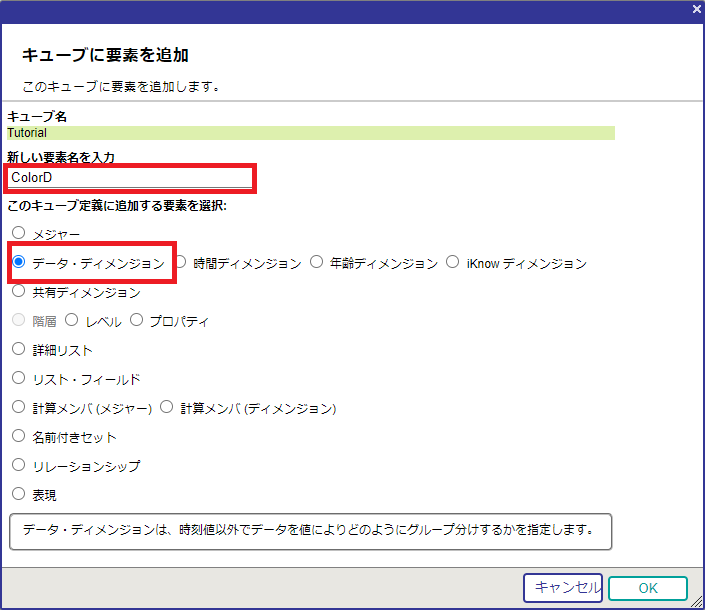
Task: Choose the 時間ディメンション radio button
Action: click(182, 262)
